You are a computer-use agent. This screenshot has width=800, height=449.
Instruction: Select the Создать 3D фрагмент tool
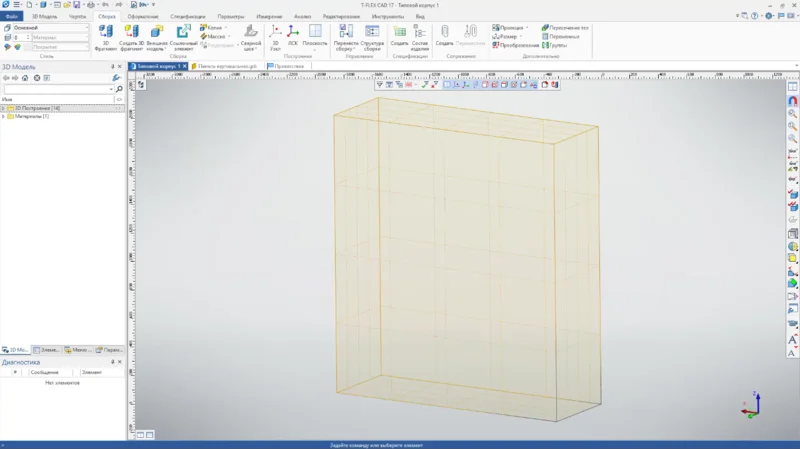click(131, 37)
